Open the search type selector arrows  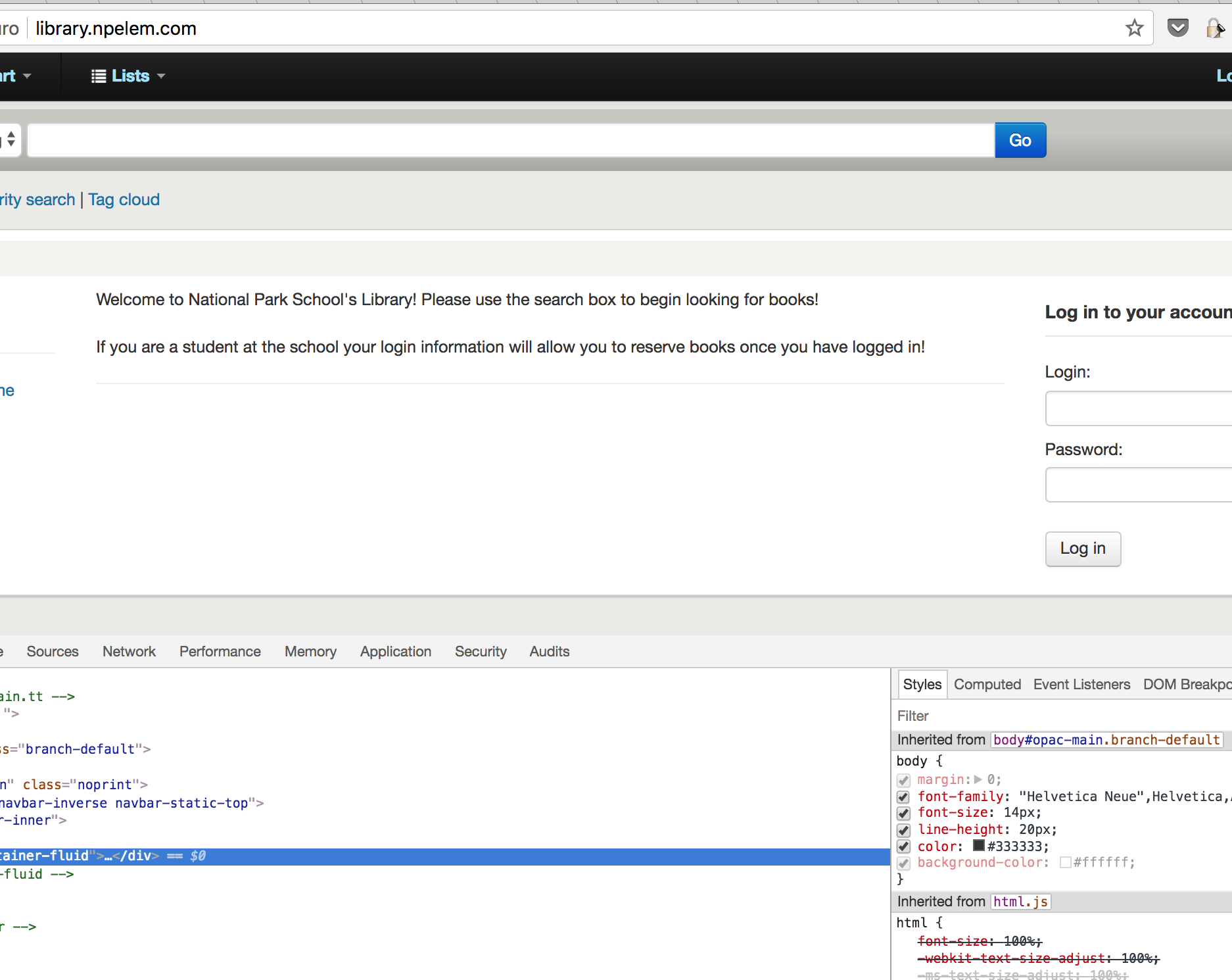tap(11, 139)
